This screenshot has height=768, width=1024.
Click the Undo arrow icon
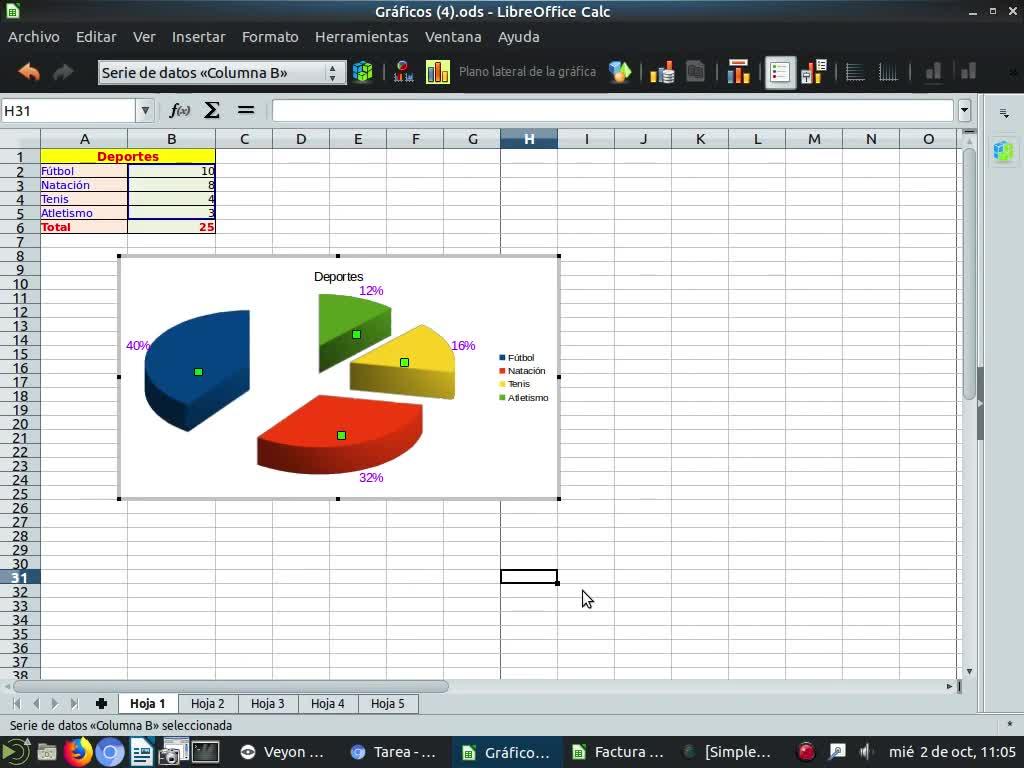(x=29, y=72)
